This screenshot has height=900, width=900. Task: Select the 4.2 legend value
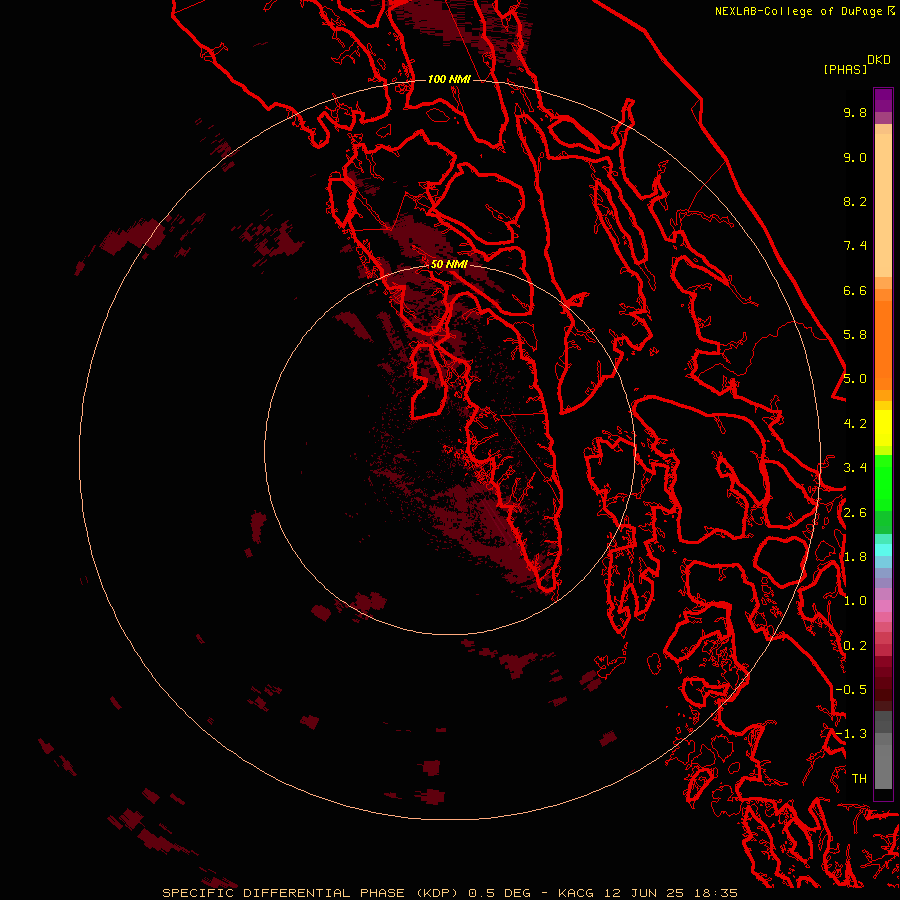tap(855, 424)
